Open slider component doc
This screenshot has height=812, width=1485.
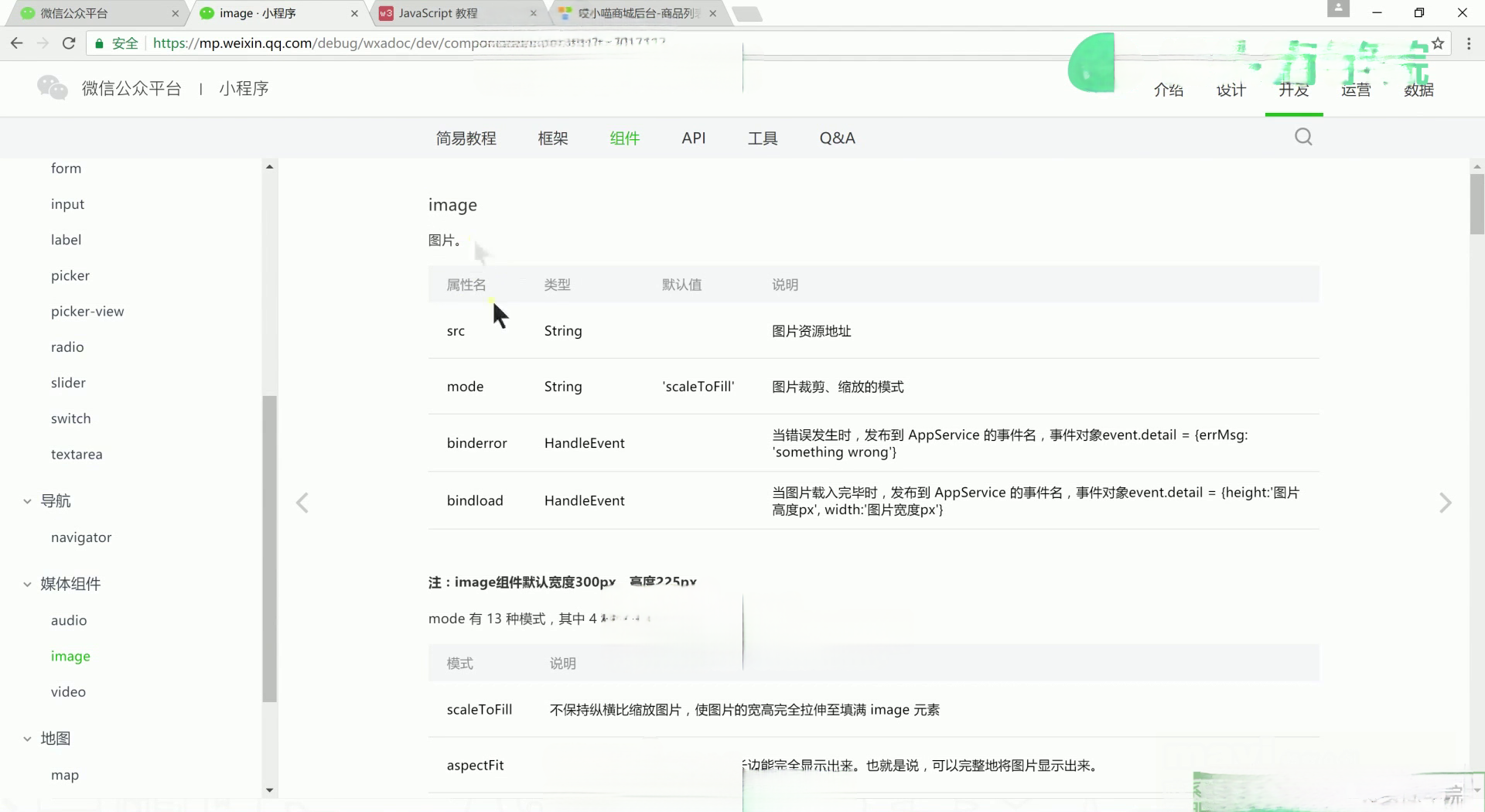(68, 382)
